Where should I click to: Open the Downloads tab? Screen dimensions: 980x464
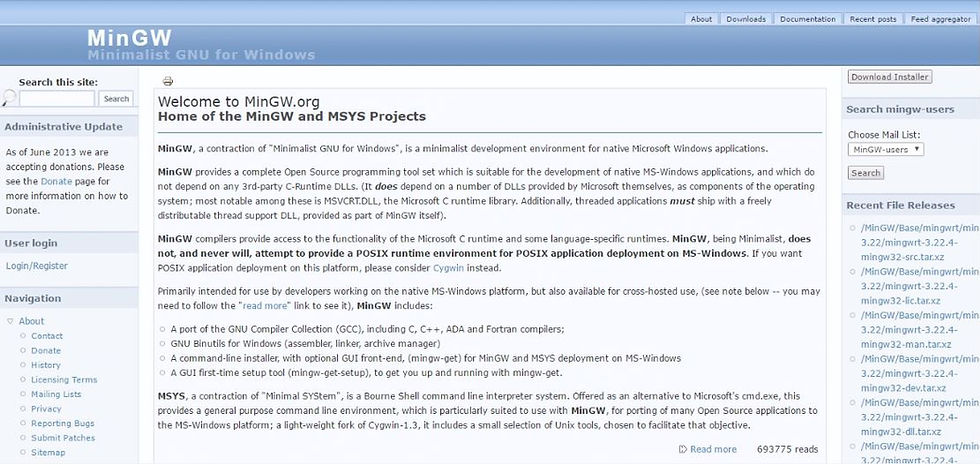pos(746,19)
